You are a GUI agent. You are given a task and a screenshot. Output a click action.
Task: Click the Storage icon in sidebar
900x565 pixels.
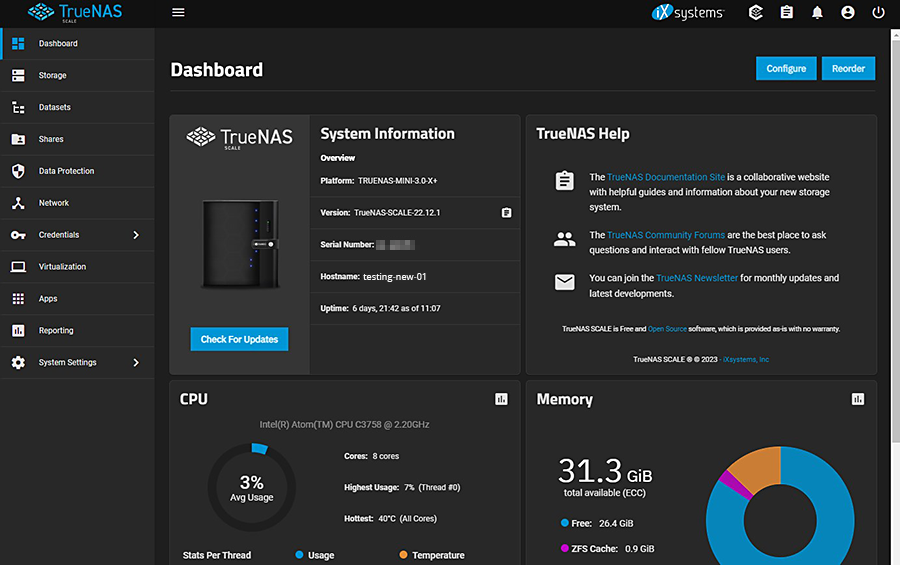tap(18, 75)
